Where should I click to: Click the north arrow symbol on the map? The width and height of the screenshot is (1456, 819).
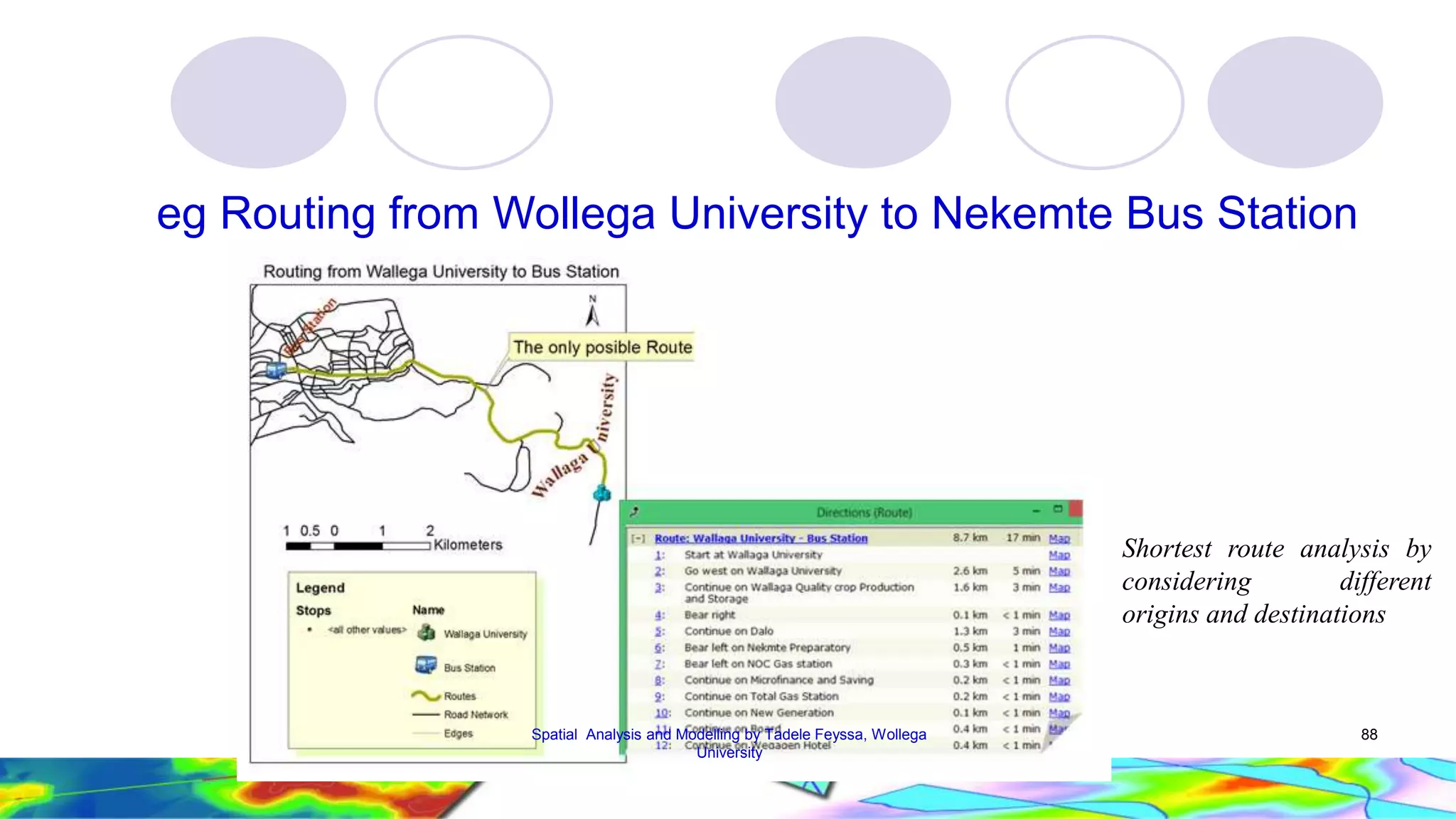(x=592, y=311)
